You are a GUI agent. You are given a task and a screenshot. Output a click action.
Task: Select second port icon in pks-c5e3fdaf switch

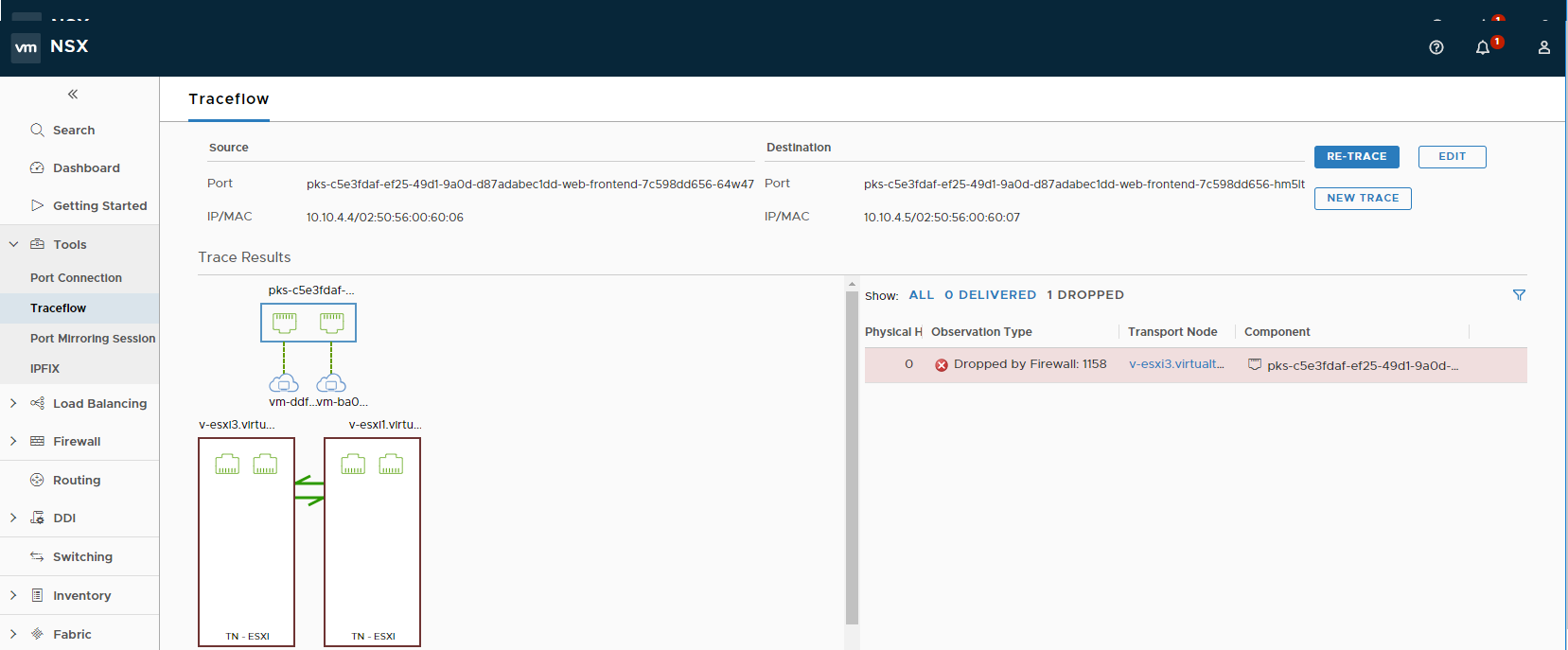point(331,323)
